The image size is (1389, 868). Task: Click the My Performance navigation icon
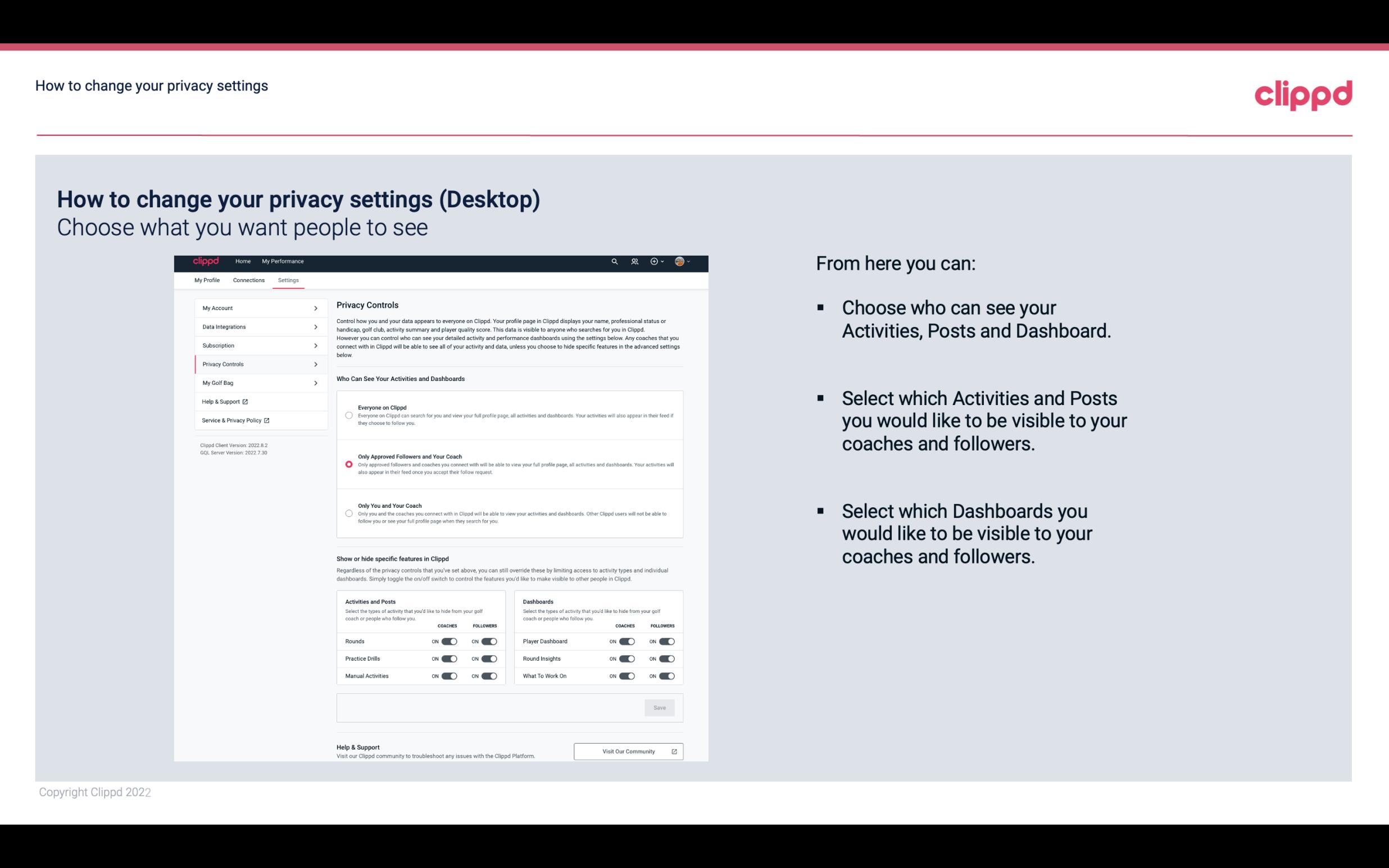[283, 261]
